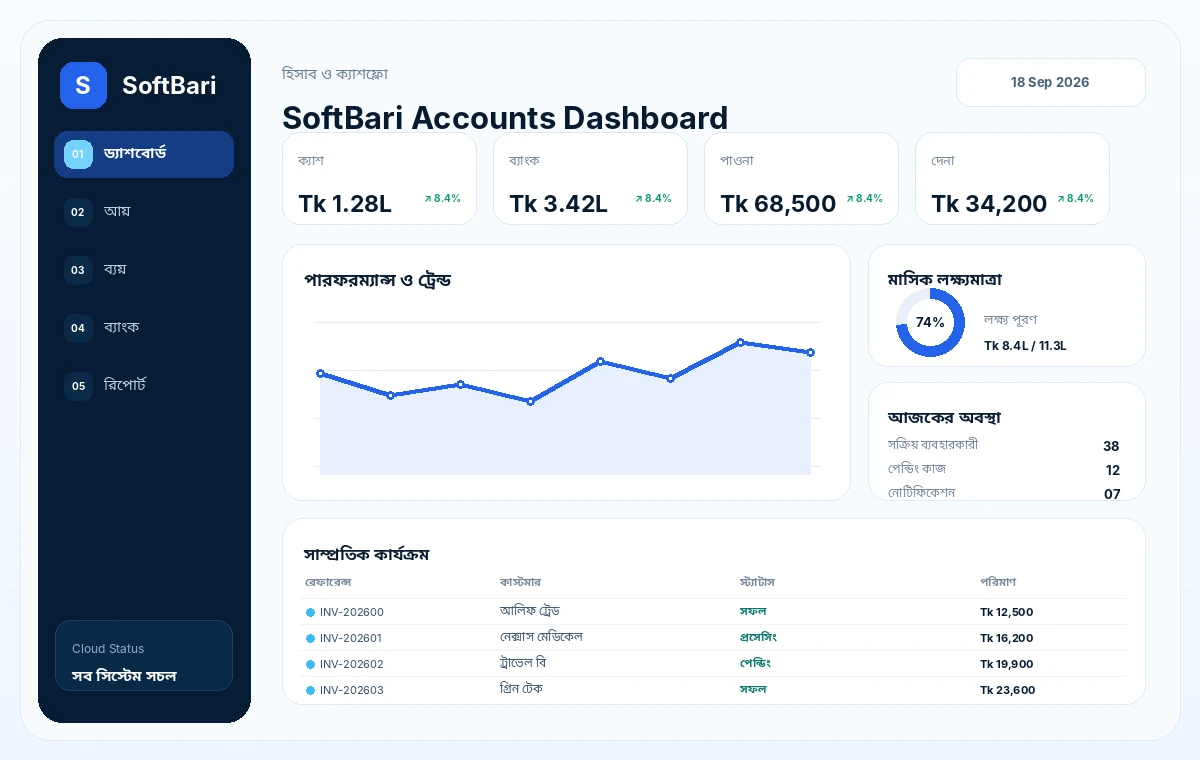Viewport: 1200px width, 760px height.
Task: Click the 01 number badge in sidebar
Action: pyautogui.click(x=78, y=154)
